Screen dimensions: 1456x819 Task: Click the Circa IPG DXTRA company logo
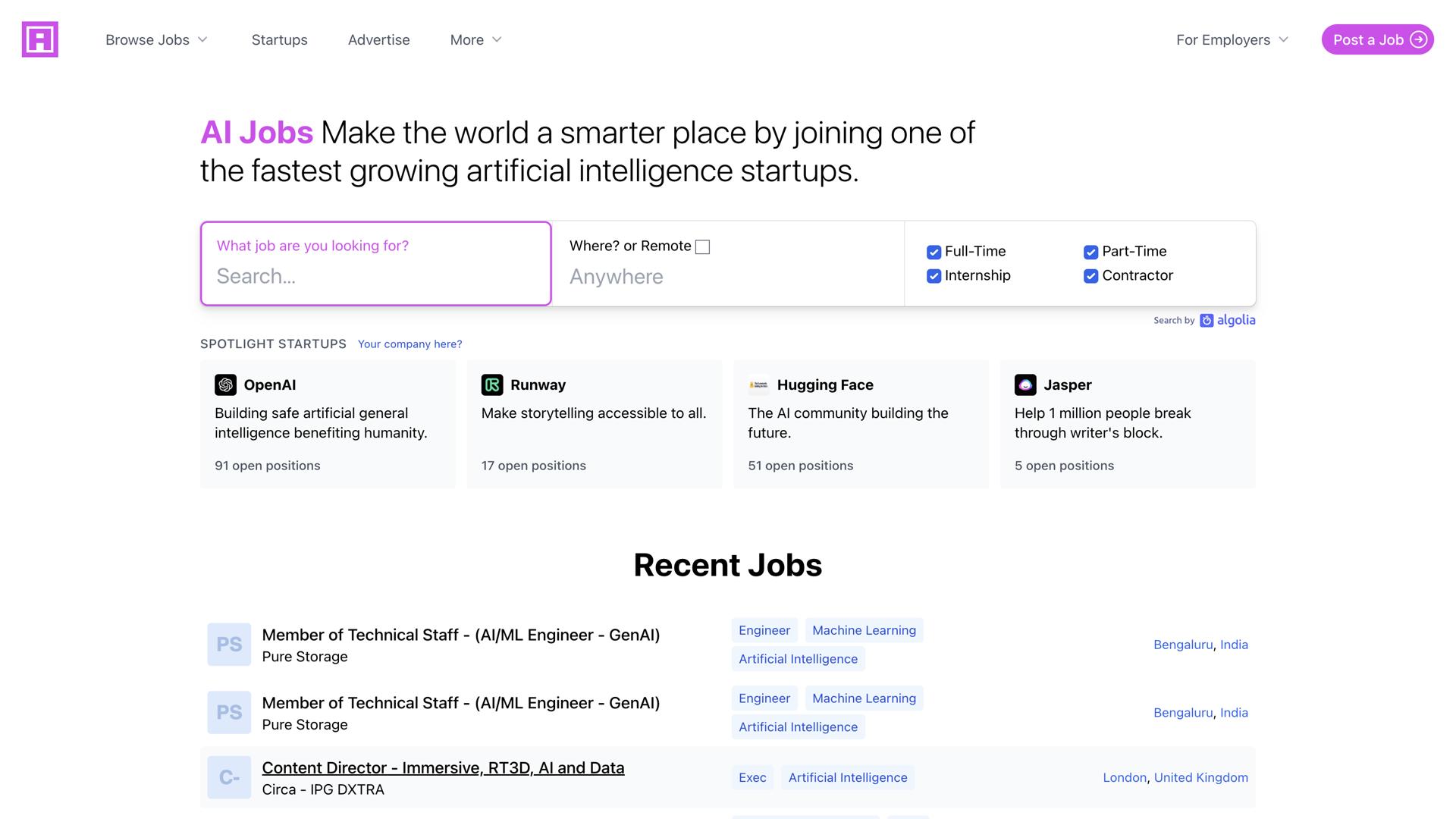(228, 777)
